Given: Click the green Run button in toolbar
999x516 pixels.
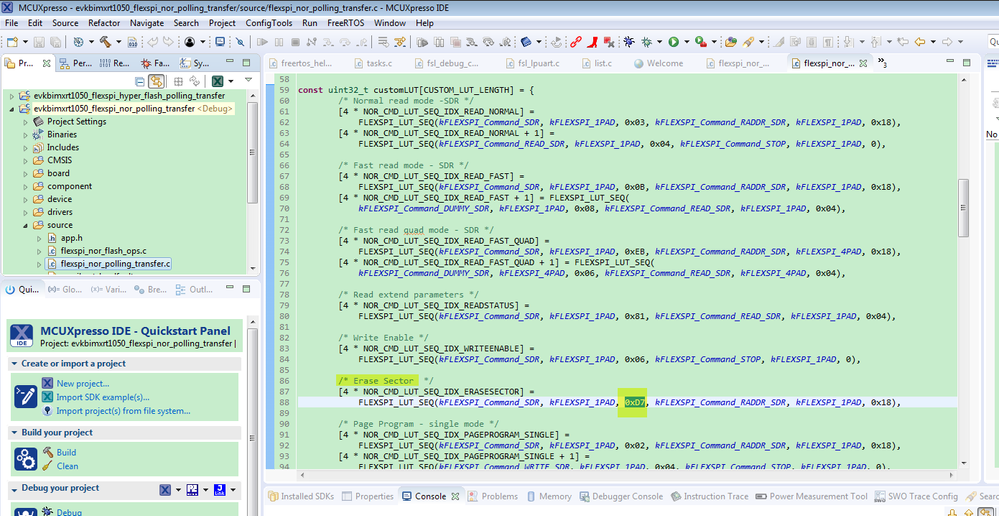Looking at the screenshot, I should click(x=674, y=42).
